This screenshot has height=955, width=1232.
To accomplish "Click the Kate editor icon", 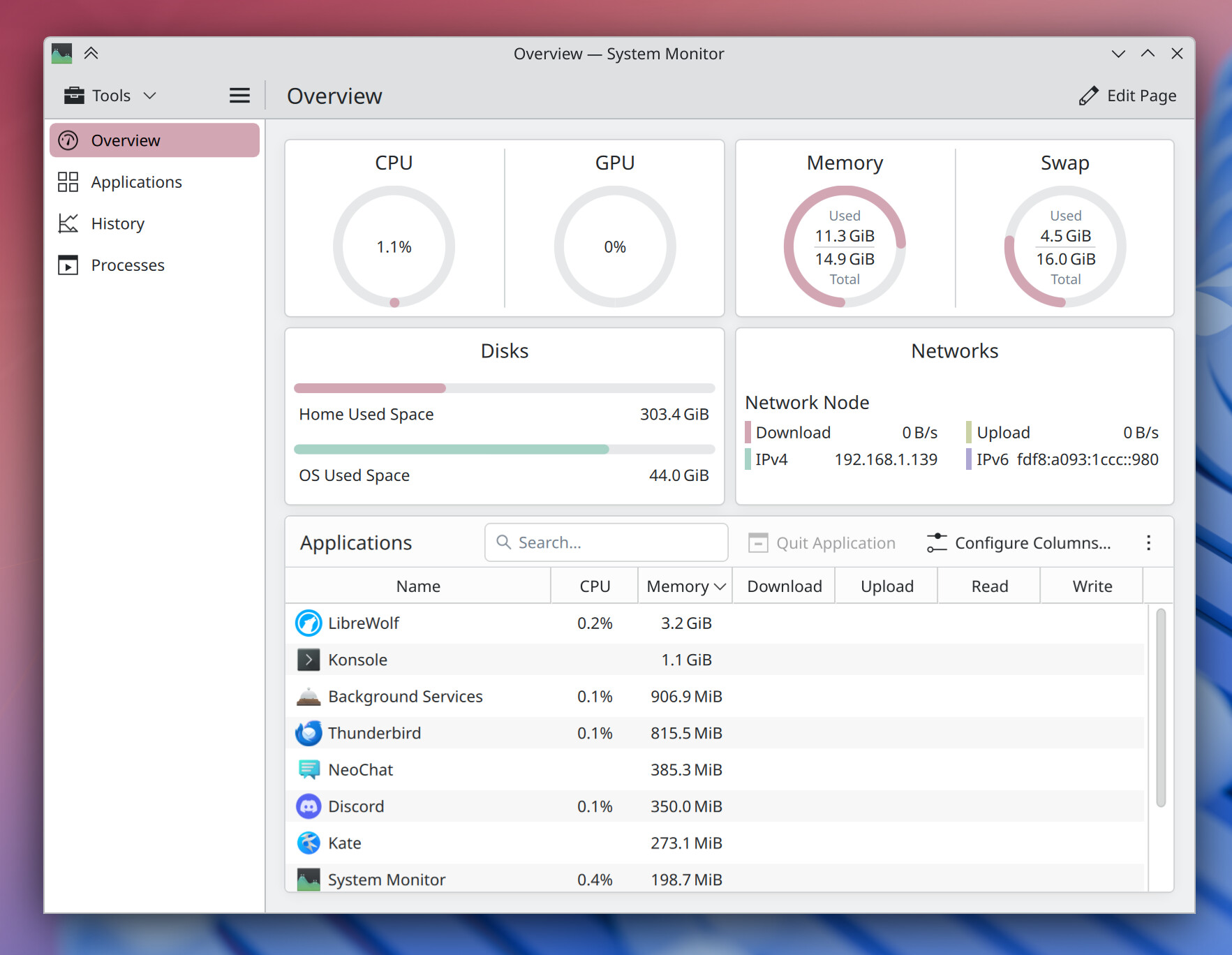I will tap(309, 843).
